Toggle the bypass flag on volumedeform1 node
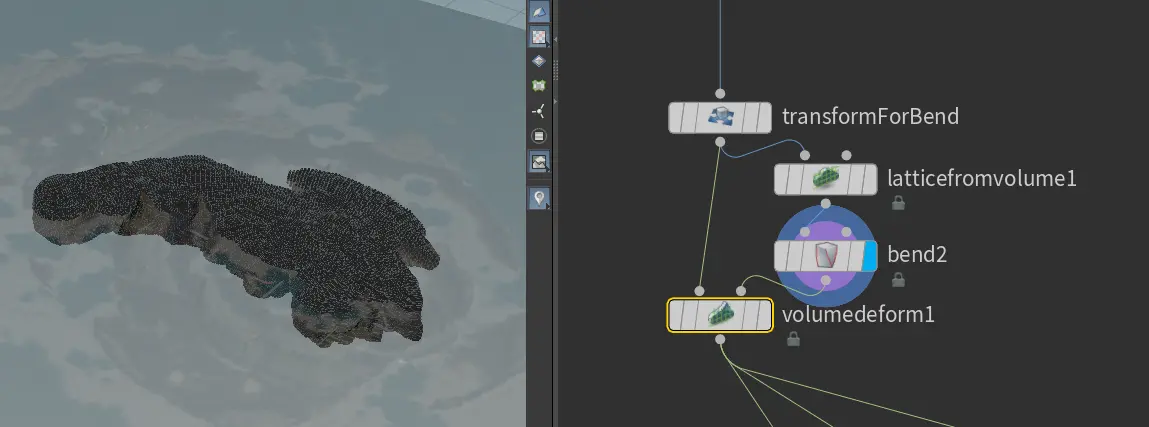The width and height of the screenshot is (1149, 427). pyautogui.click(x=677, y=316)
